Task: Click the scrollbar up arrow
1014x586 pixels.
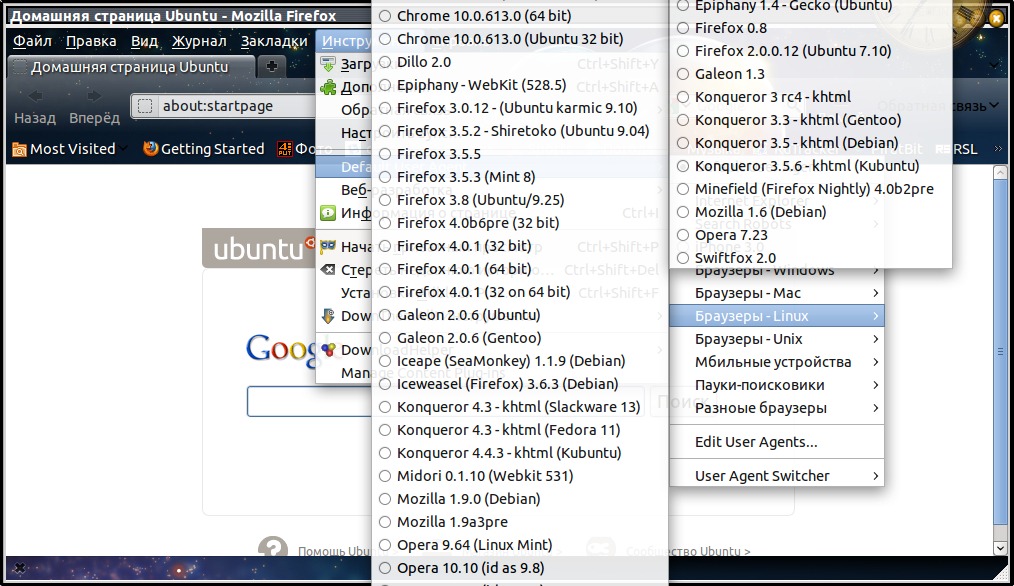Action: click(1000, 173)
